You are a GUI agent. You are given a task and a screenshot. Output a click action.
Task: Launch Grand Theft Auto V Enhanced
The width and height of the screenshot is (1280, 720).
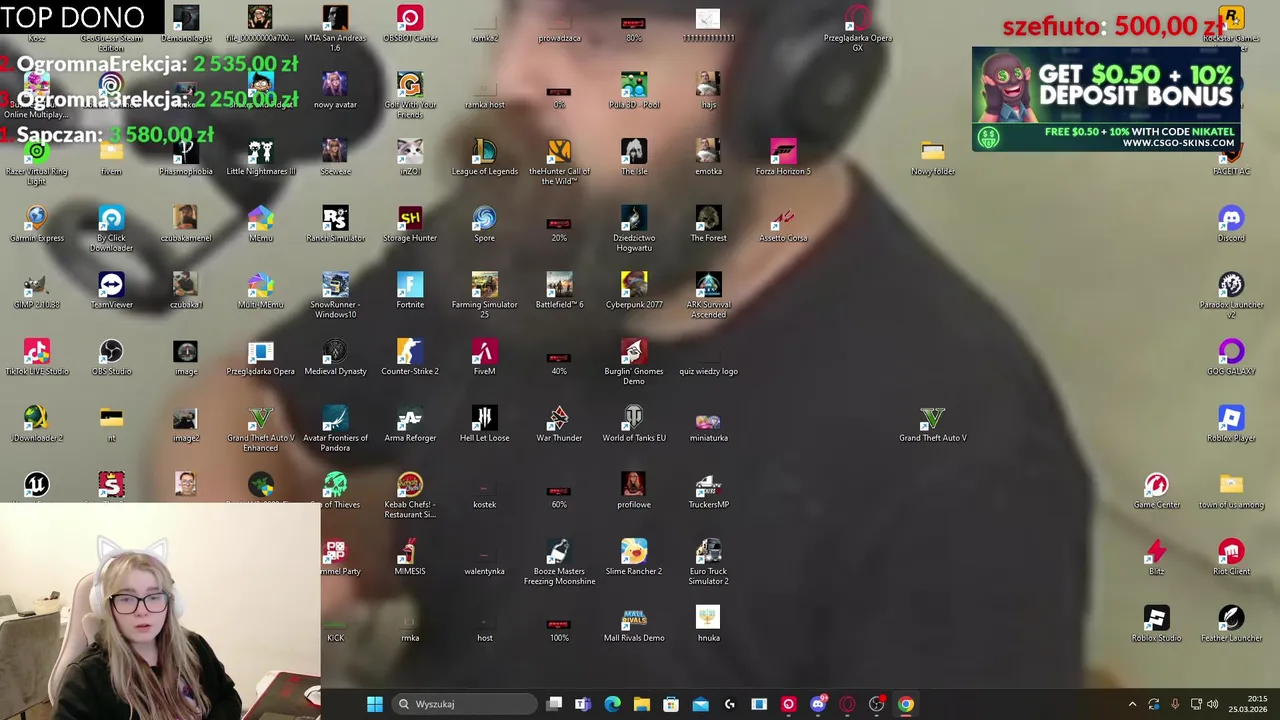pos(260,428)
